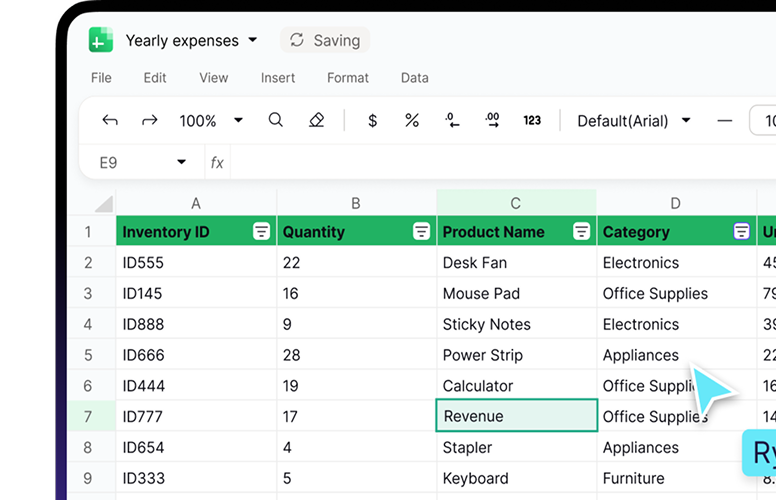776x500 pixels.
Task: Click the increase decimal places icon
Action: click(492, 121)
